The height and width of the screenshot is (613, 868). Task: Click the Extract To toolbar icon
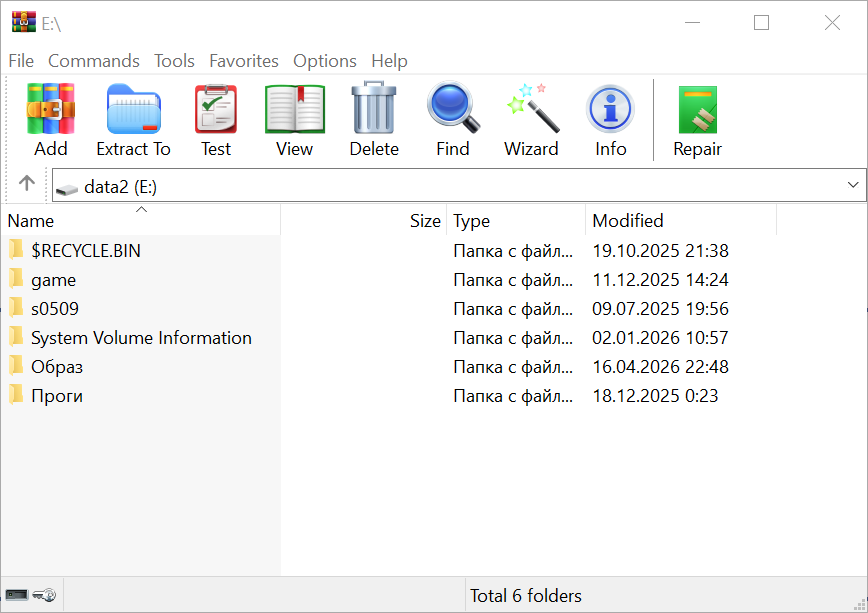(133, 109)
